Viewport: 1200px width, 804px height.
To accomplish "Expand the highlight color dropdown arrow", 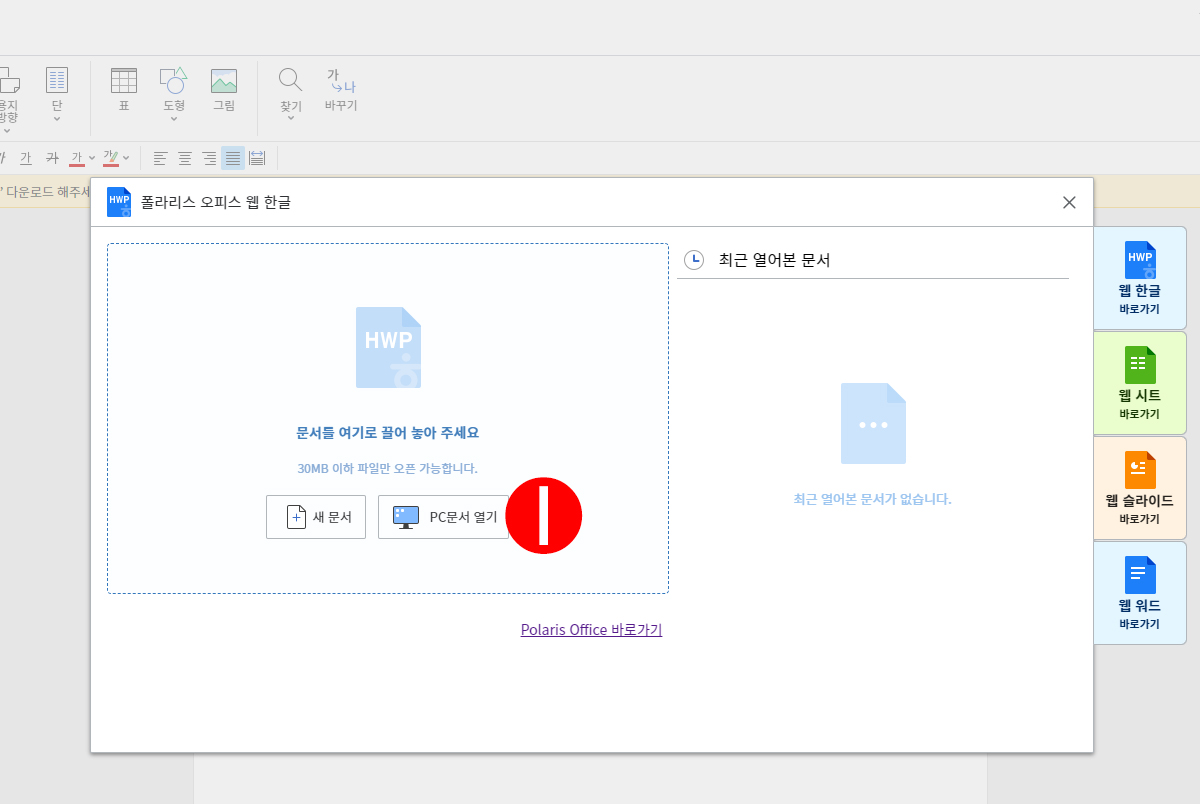I will [126, 158].
